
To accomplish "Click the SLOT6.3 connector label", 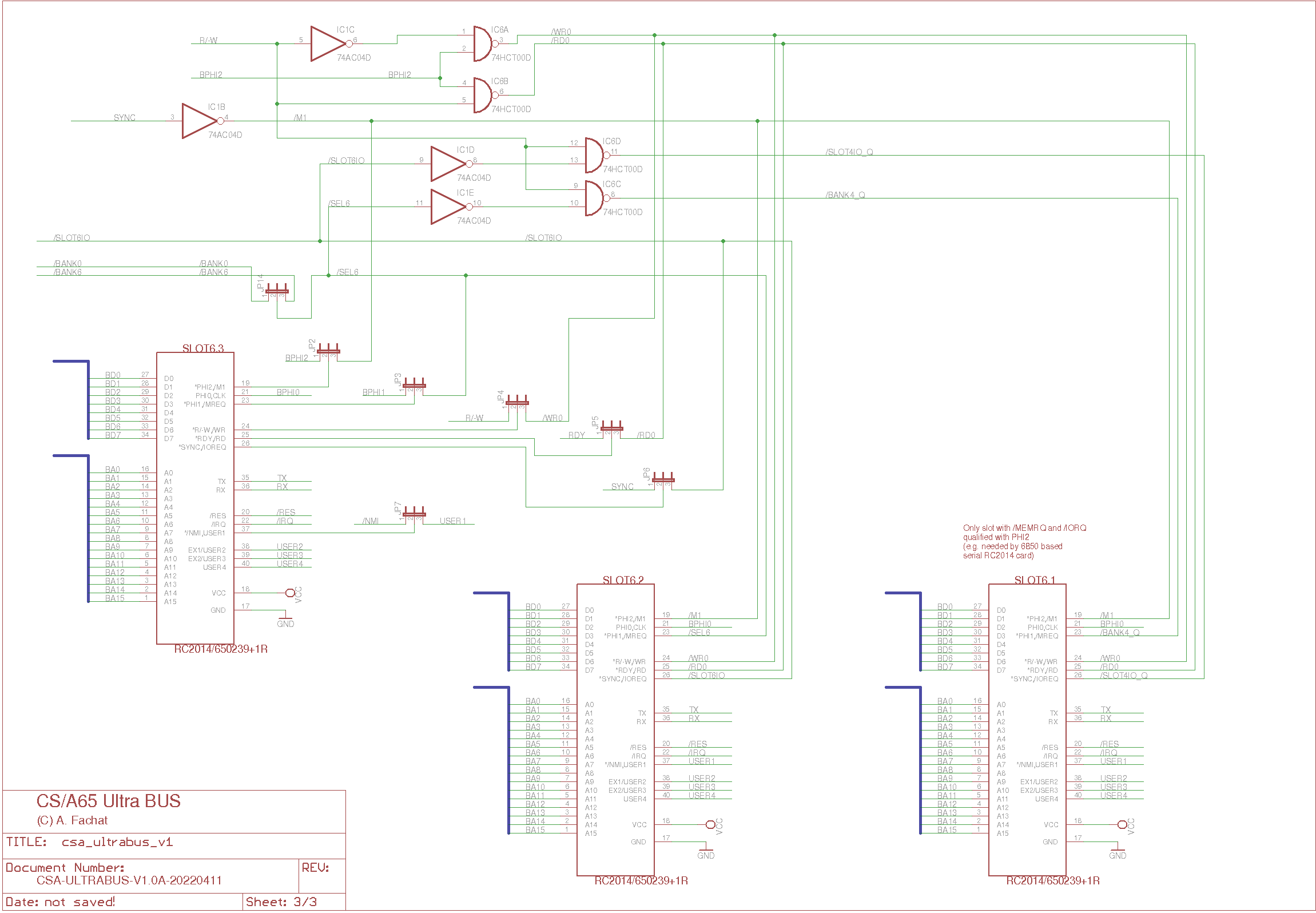I will pyautogui.click(x=202, y=348).
